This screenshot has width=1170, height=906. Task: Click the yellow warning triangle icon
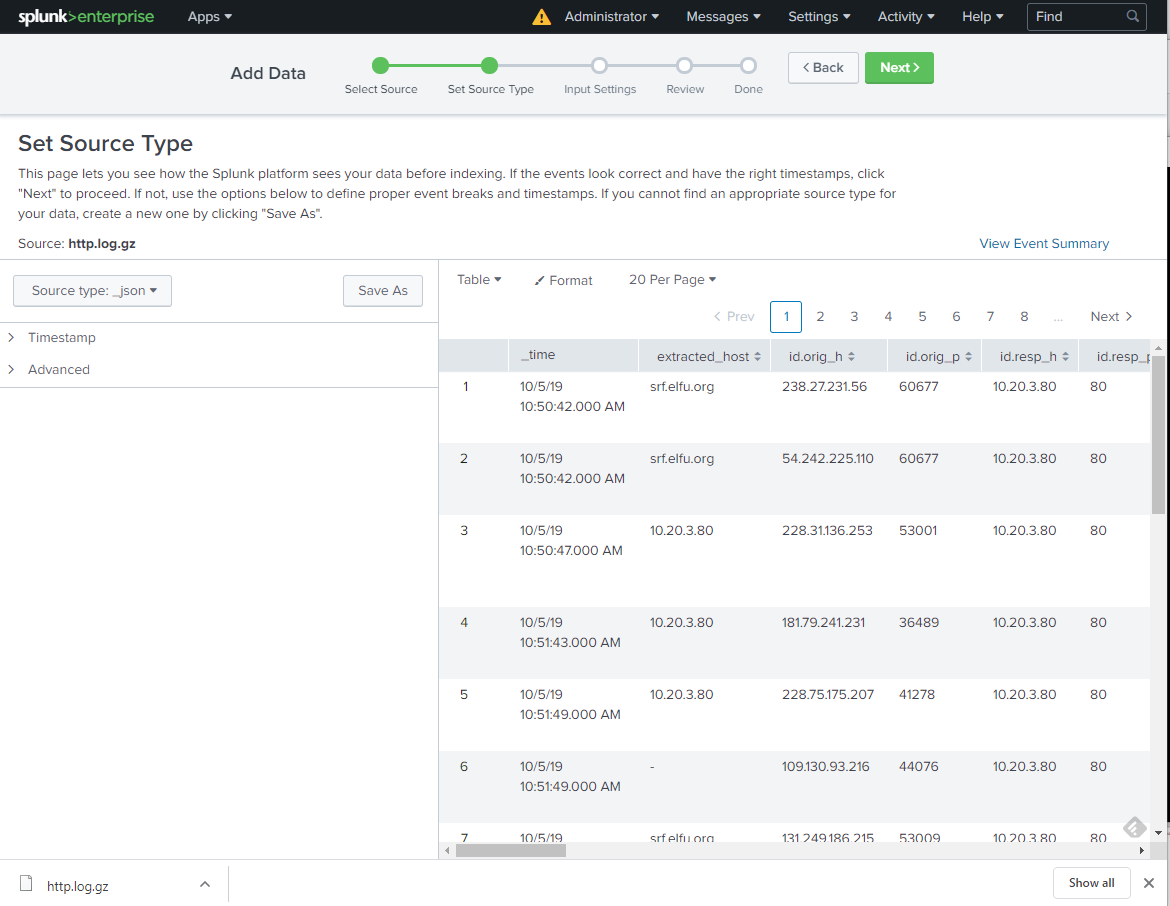pos(541,17)
